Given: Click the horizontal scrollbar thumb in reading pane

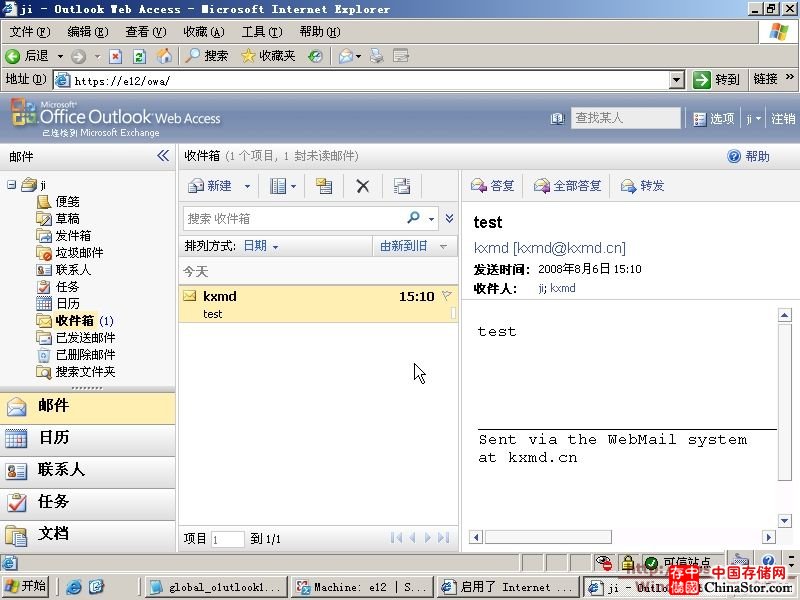Looking at the screenshot, I should [548, 537].
